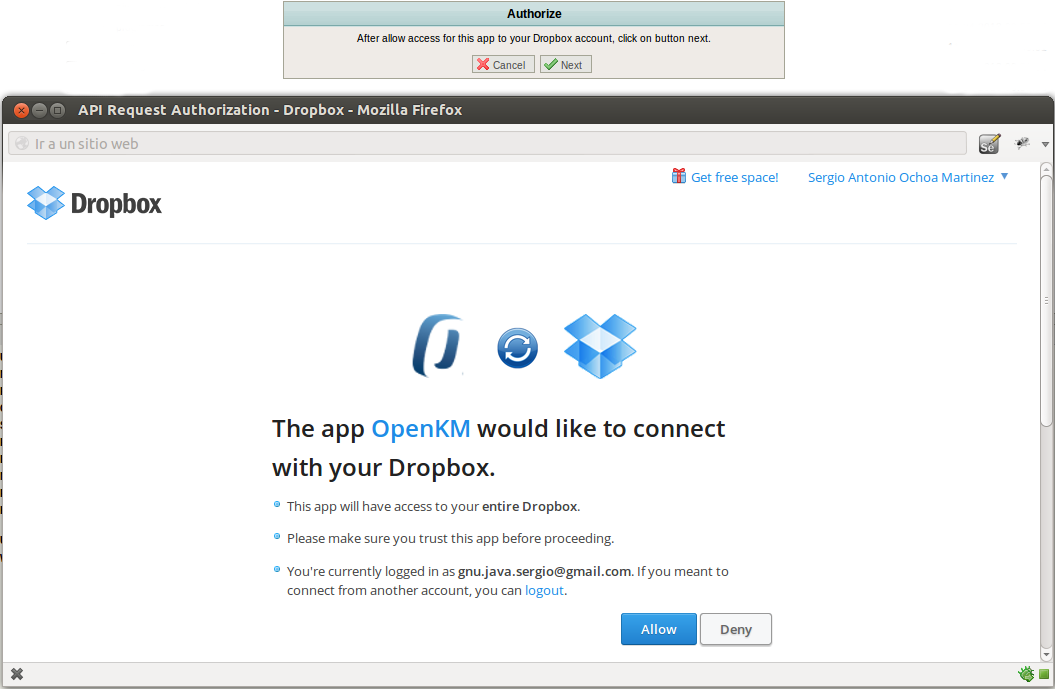This screenshot has width=1055, height=689.
Task: Click the bug-like toolbar icon next to Selenium
Action: point(1023,143)
